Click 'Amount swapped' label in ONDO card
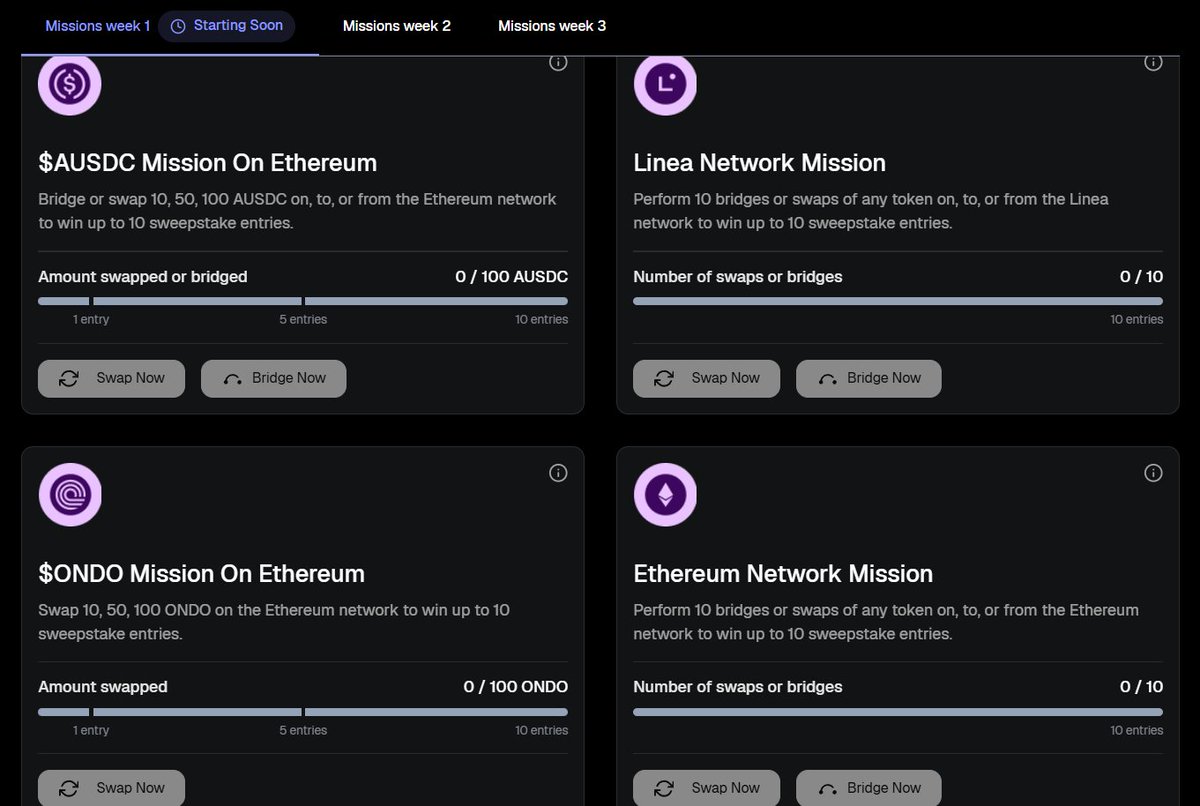The width and height of the screenshot is (1200, 806). tap(103, 687)
